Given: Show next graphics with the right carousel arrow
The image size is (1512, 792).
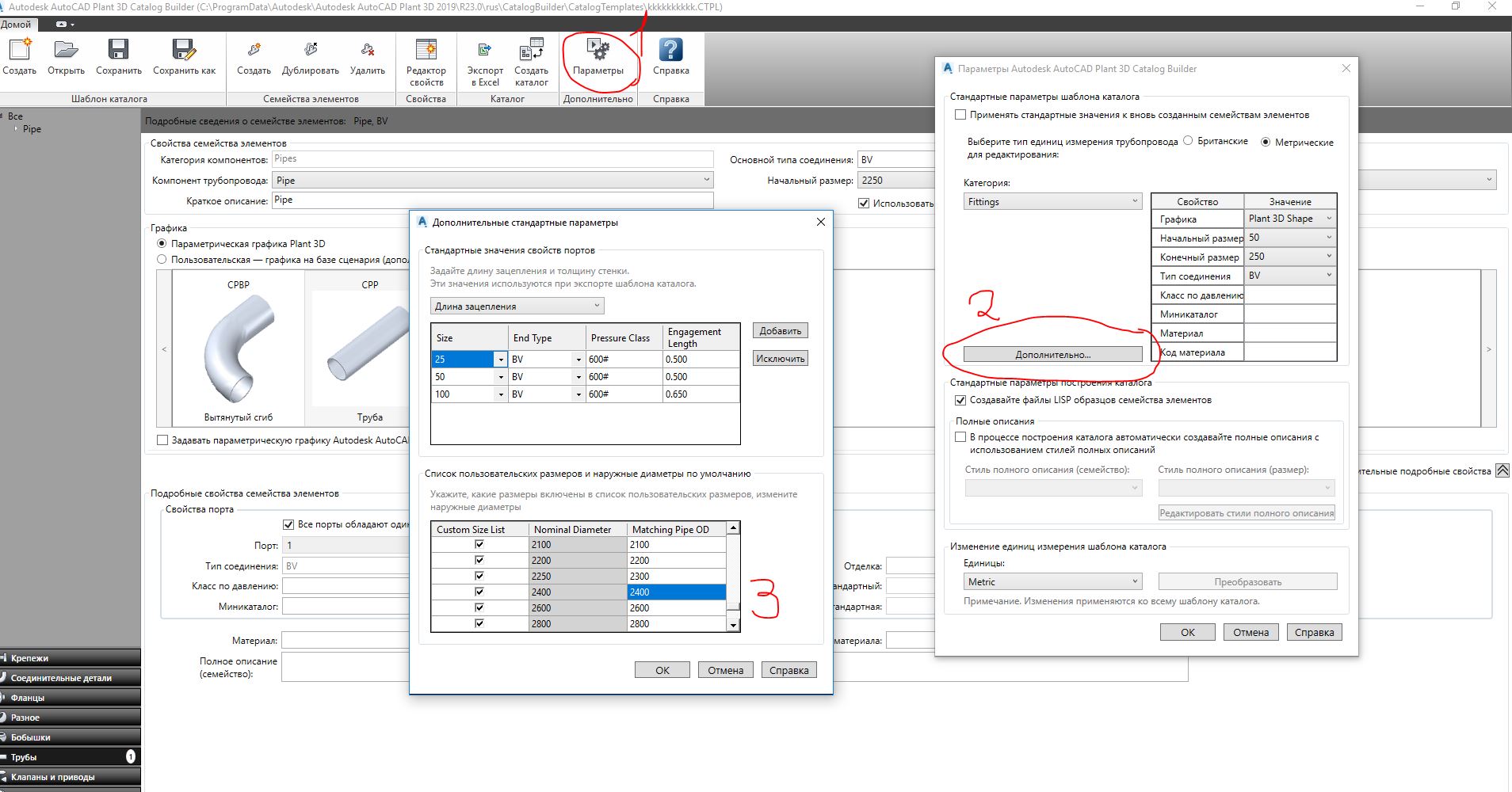Looking at the screenshot, I should click(x=1488, y=348).
